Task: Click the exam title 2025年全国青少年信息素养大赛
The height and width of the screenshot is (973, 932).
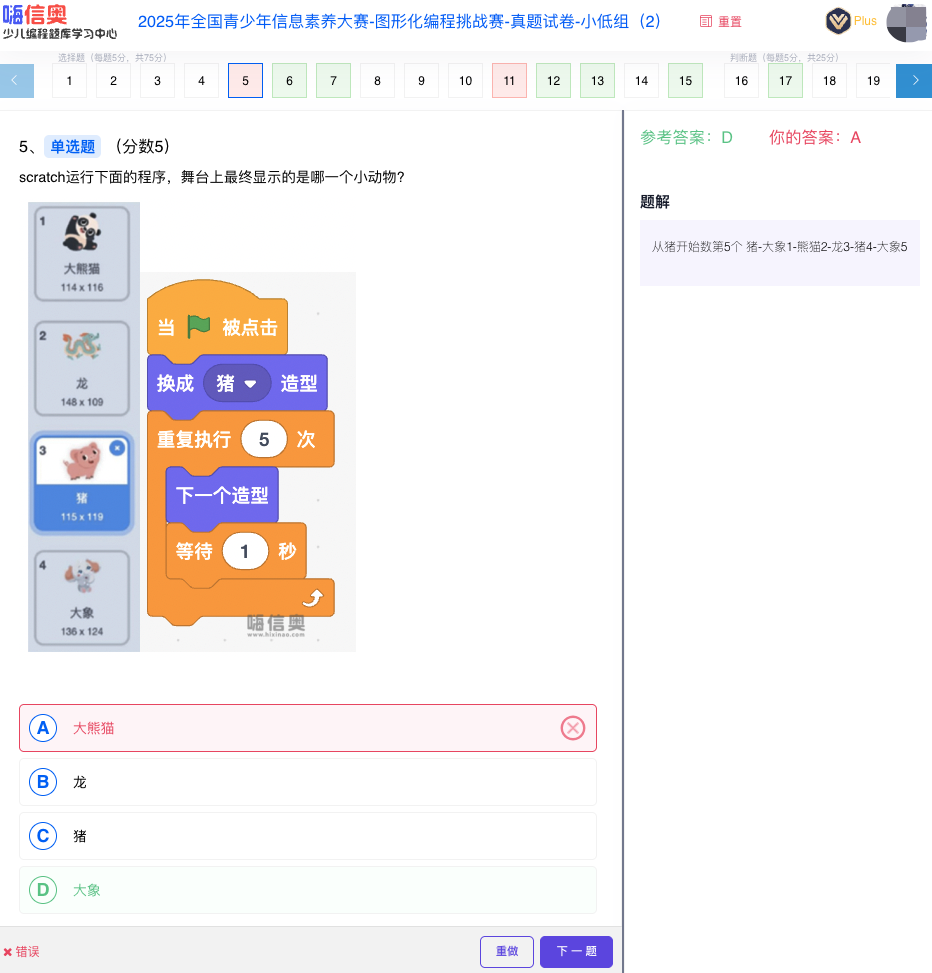Action: click(x=399, y=22)
